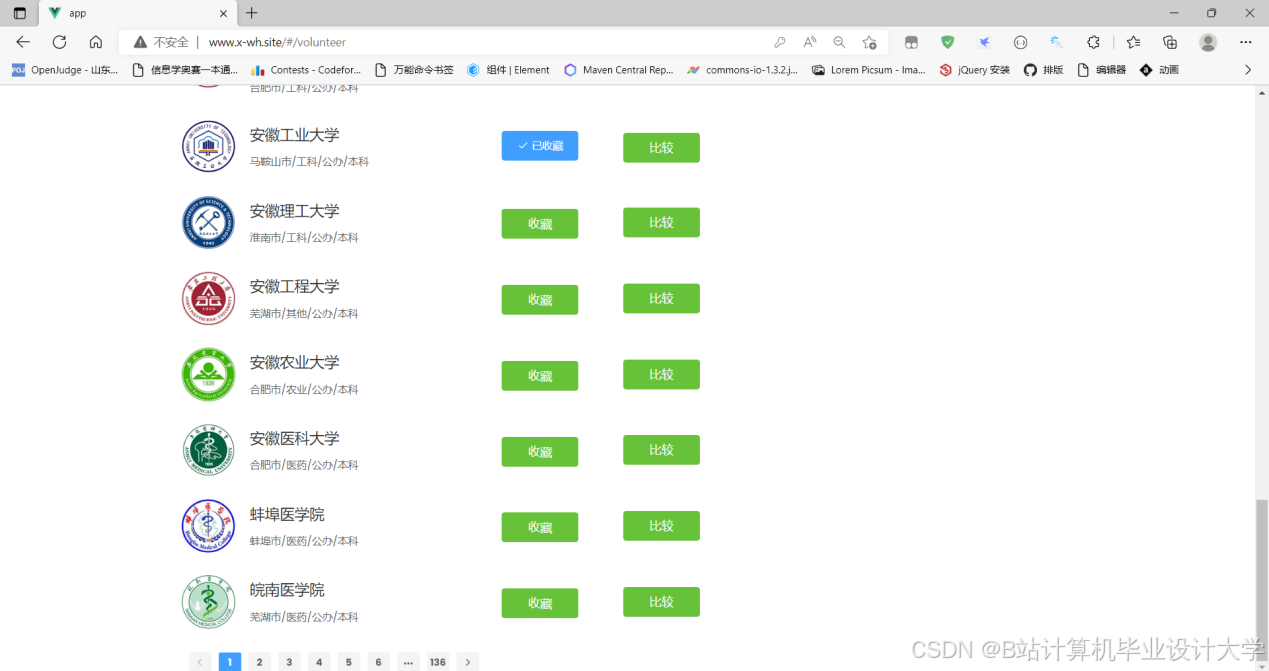
Task: Open the green shield extension icon
Action: [947, 42]
